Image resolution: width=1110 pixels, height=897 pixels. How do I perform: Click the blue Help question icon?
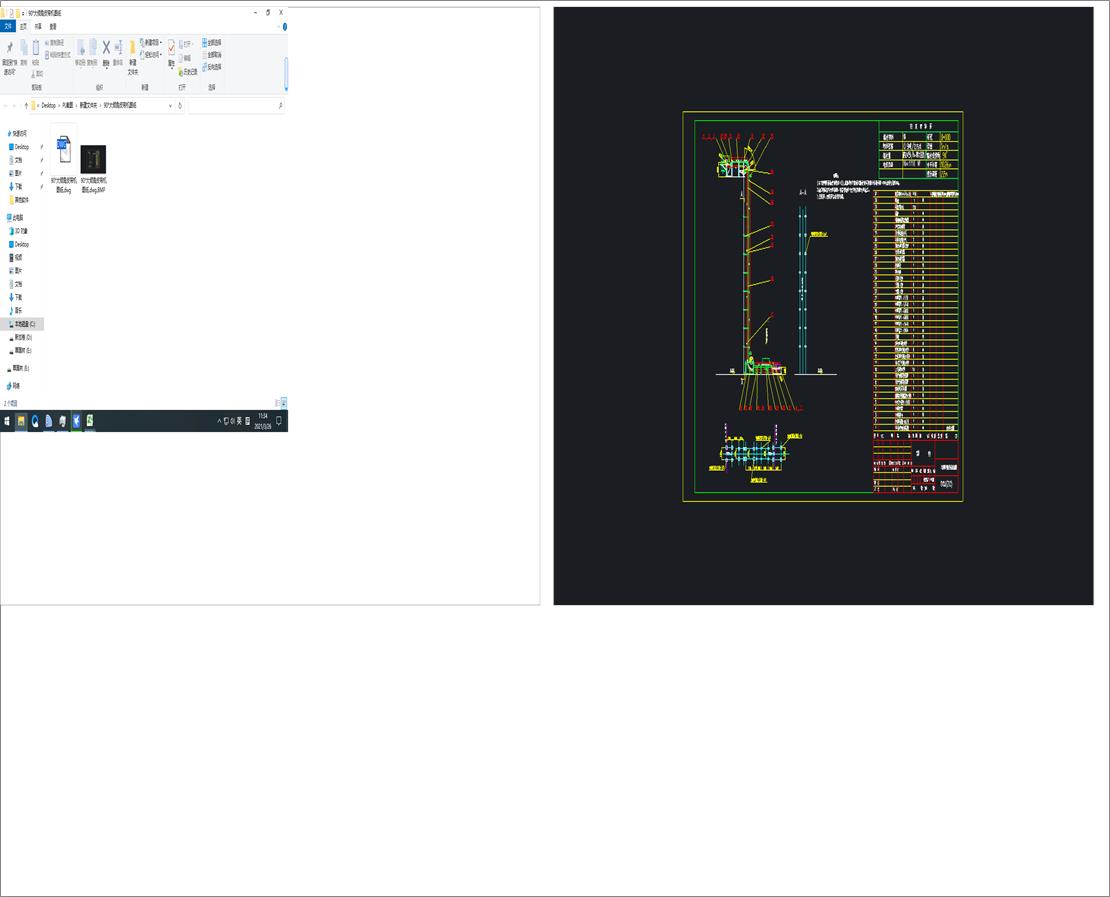tap(285, 26)
